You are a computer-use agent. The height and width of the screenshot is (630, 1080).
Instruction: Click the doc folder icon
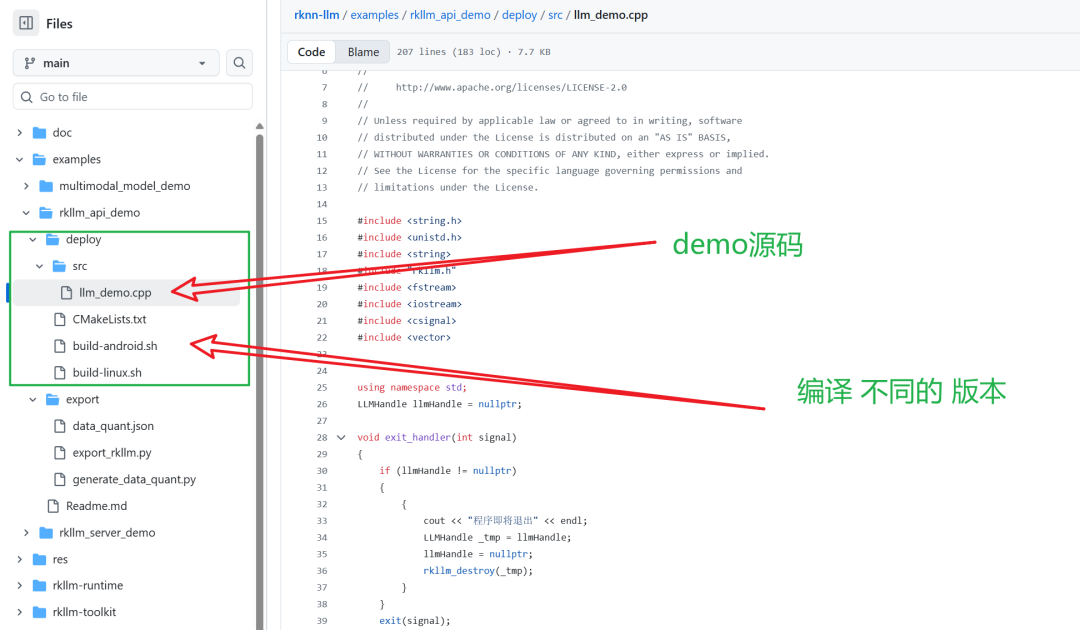tap(40, 132)
